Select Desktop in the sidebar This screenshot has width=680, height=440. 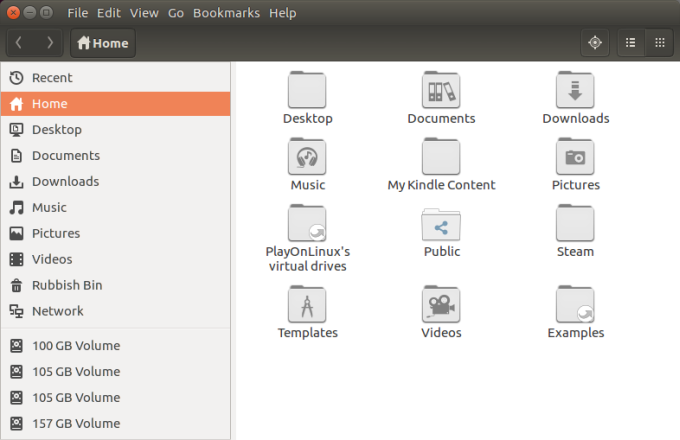(x=115, y=130)
